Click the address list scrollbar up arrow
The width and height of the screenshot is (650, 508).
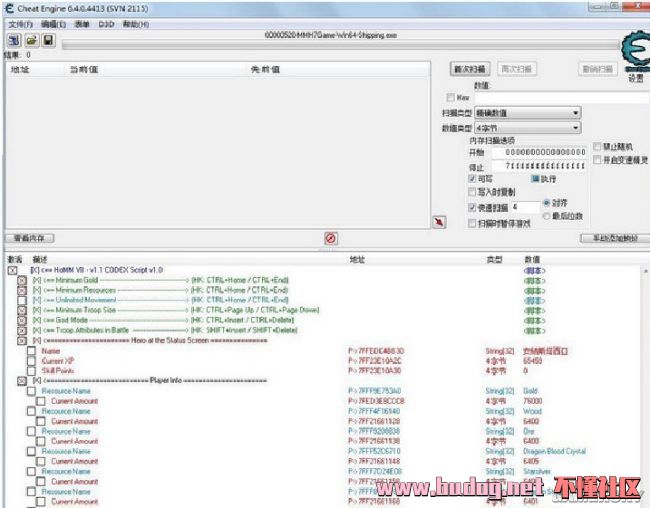(x=645, y=271)
